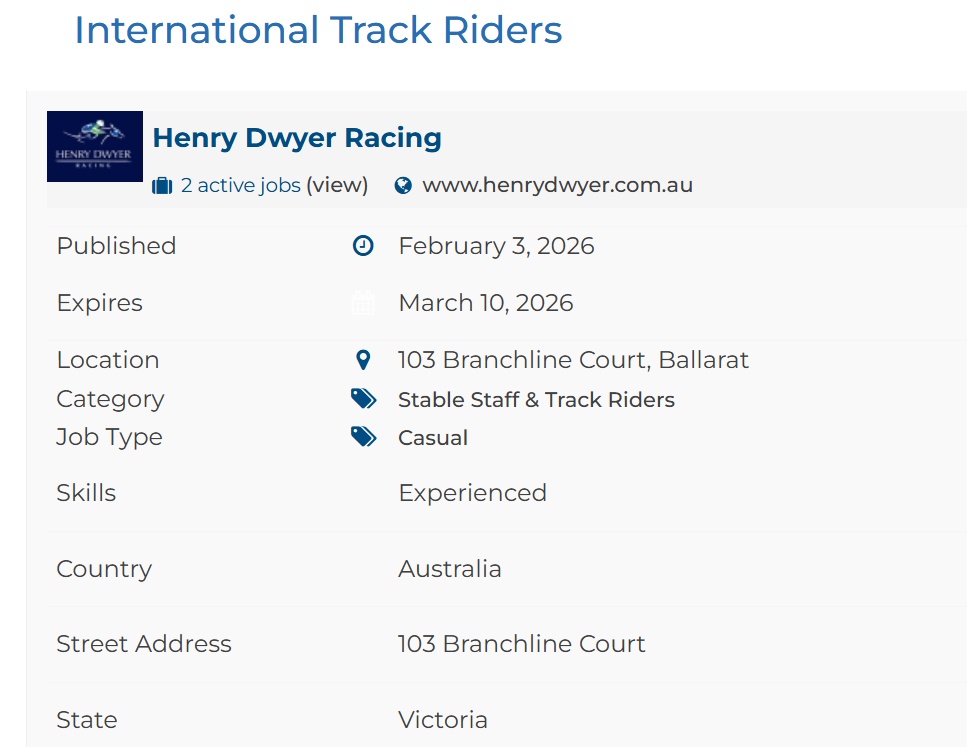Click the (view) jobs link
The height and width of the screenshot is (747, 967).
pyautogui.click(x=337, y=185)
